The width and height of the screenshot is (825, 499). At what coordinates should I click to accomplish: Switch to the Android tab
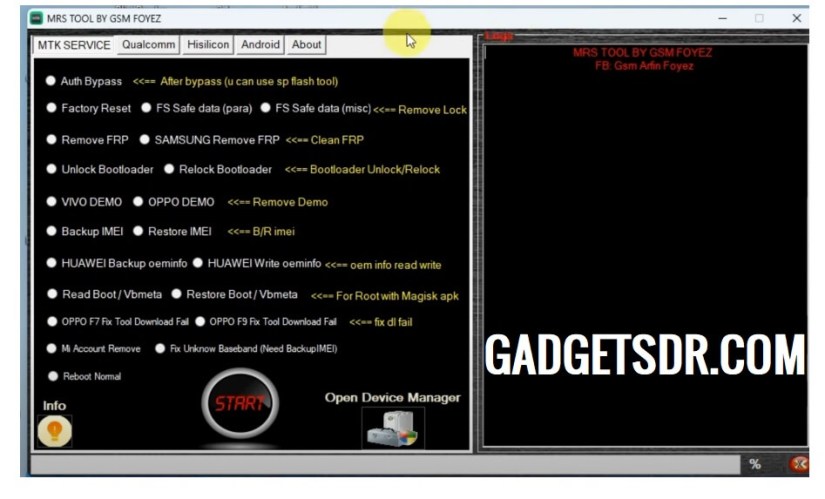(x=260, y=44)
